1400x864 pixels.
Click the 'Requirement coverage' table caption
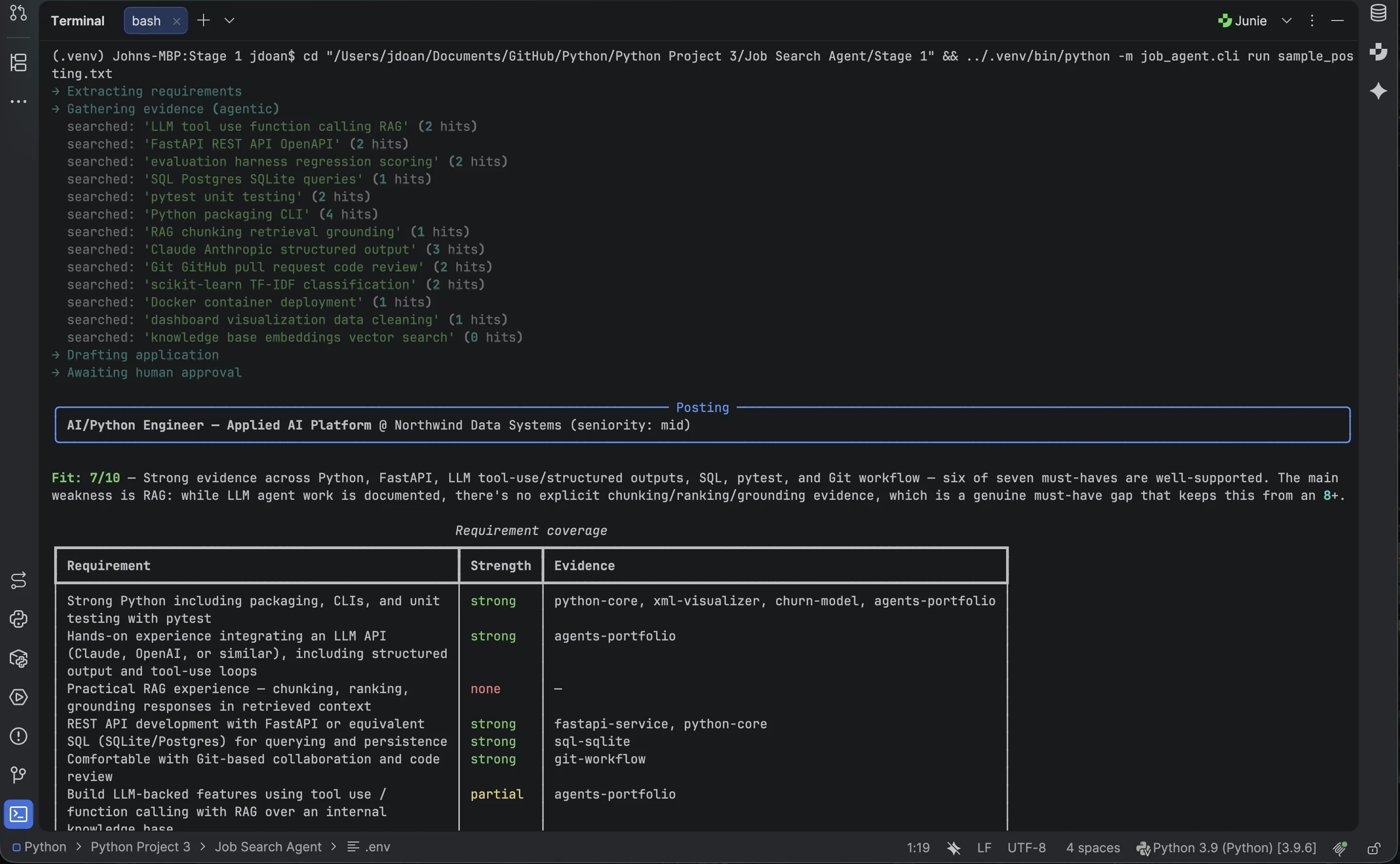[531, 531]
